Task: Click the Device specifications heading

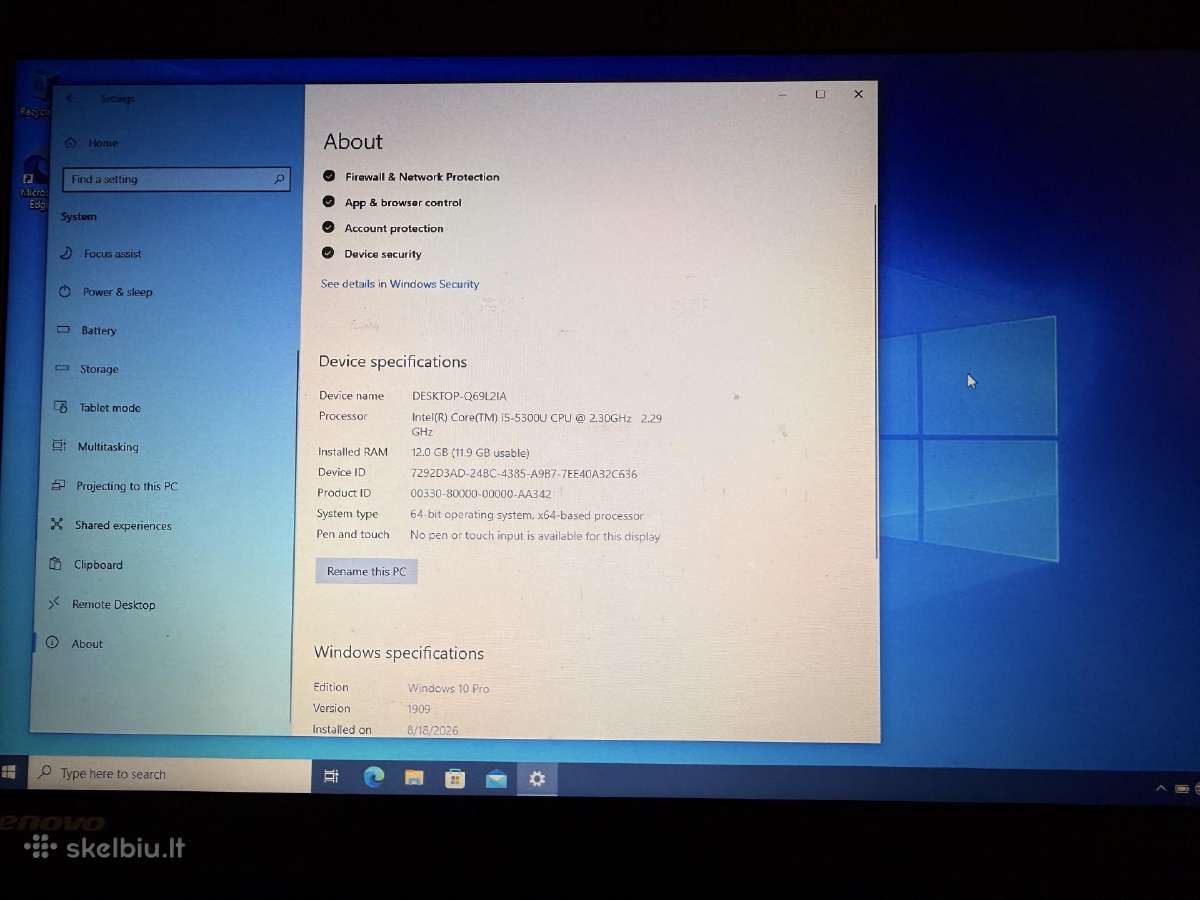Action: click(393, 362)
